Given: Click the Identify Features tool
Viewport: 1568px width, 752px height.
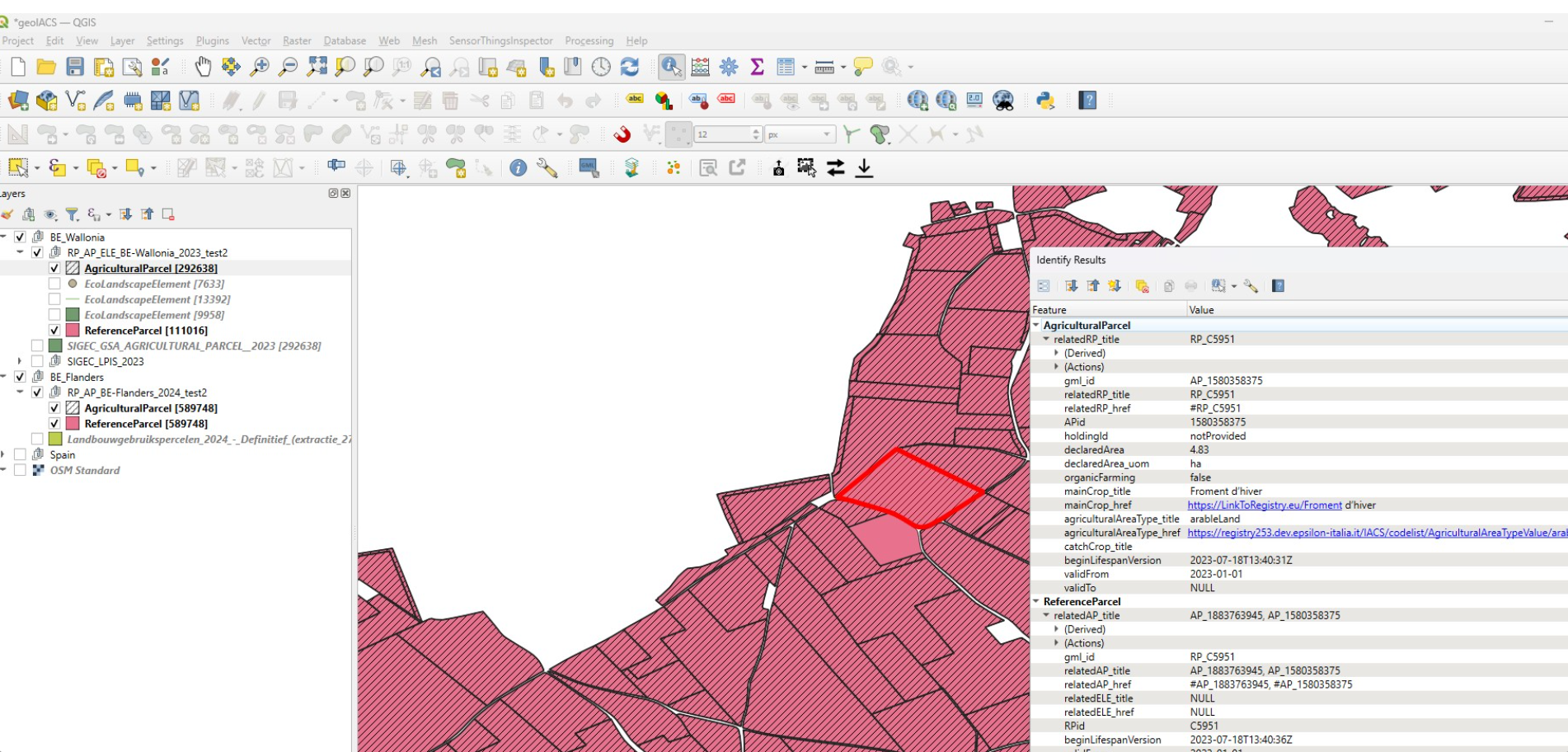Looking at the screenshot, I should coord(671,67).
